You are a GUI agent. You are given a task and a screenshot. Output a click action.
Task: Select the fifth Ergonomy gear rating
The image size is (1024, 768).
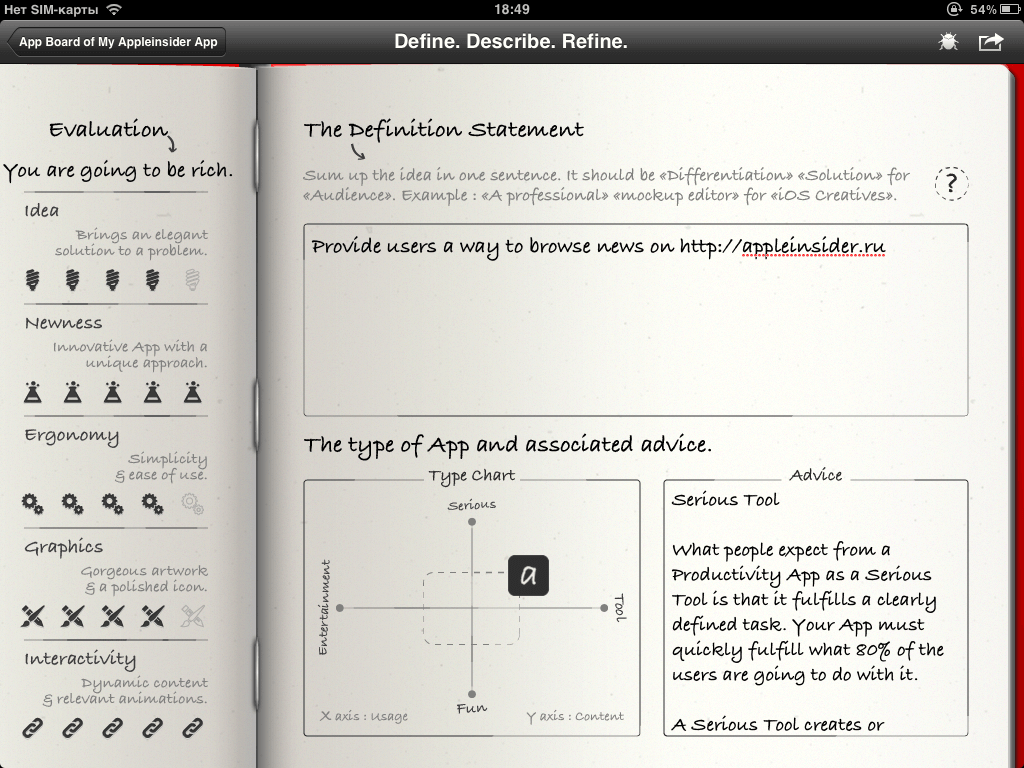(192, 504)
